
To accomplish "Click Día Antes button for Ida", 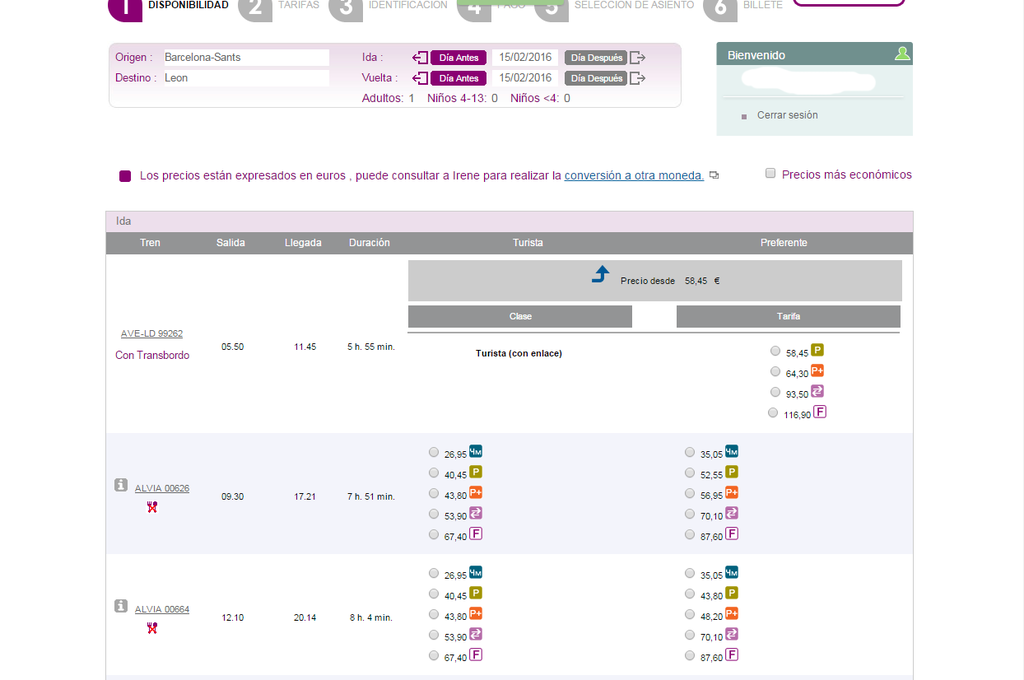I will [458, 57].
